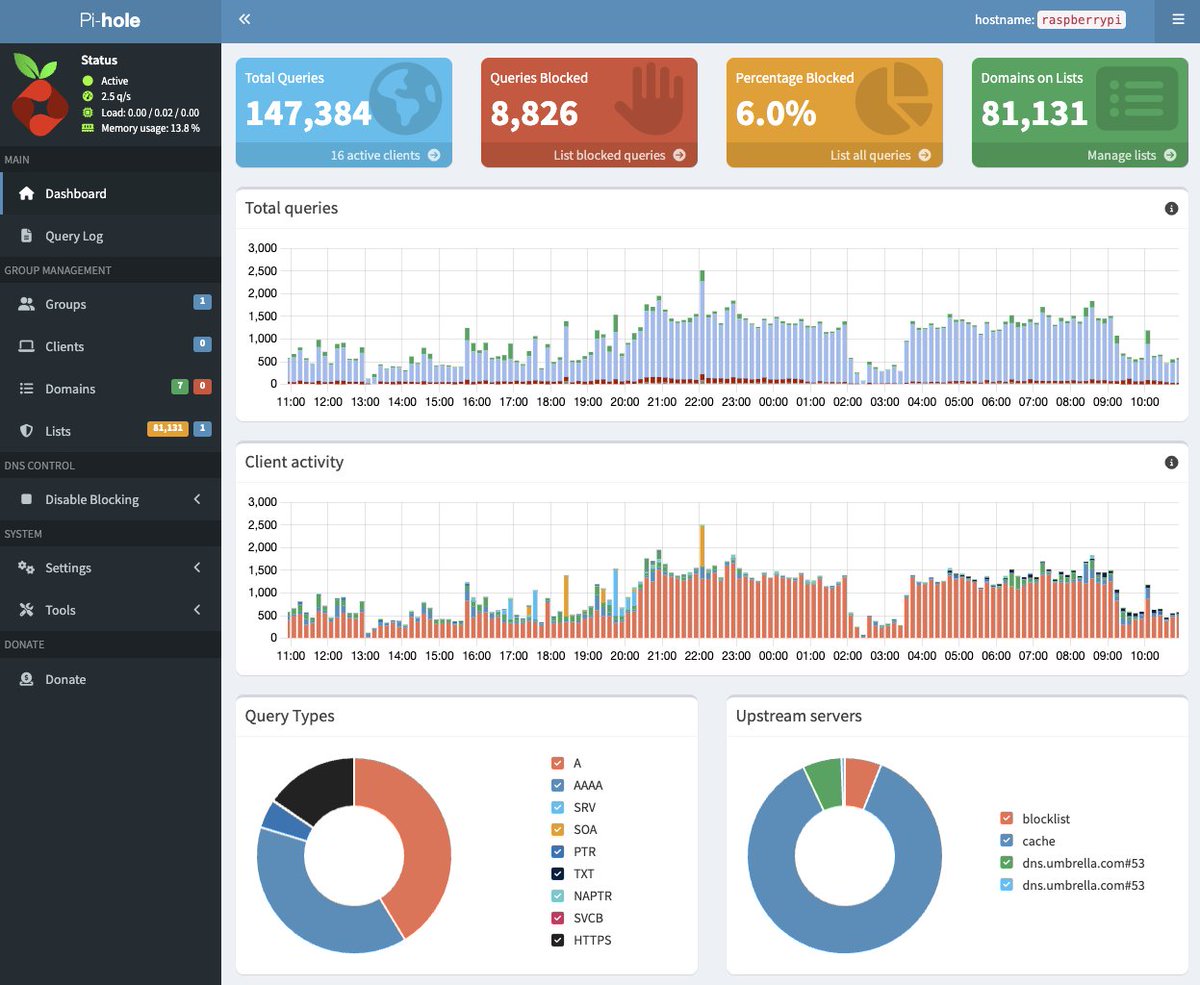Click the tall 22:00 bar in Total queries
The height and width of the screenshot is (985, 1200).
pyautogui.click(x=702, y=326)
